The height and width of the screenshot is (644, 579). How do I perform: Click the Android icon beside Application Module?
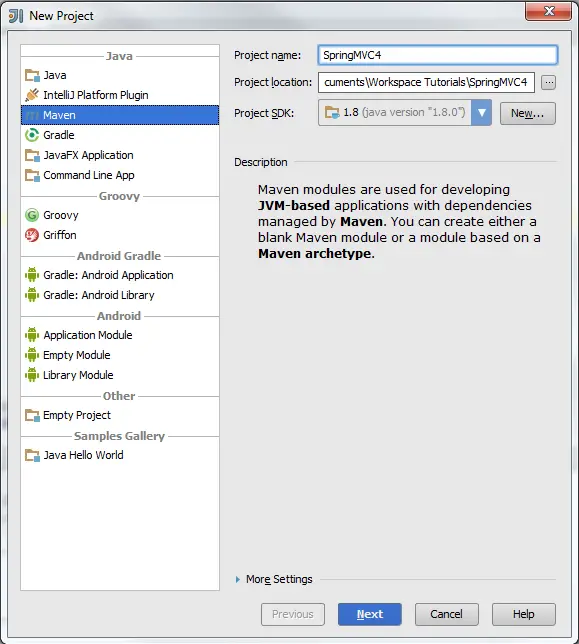(32, 335)
